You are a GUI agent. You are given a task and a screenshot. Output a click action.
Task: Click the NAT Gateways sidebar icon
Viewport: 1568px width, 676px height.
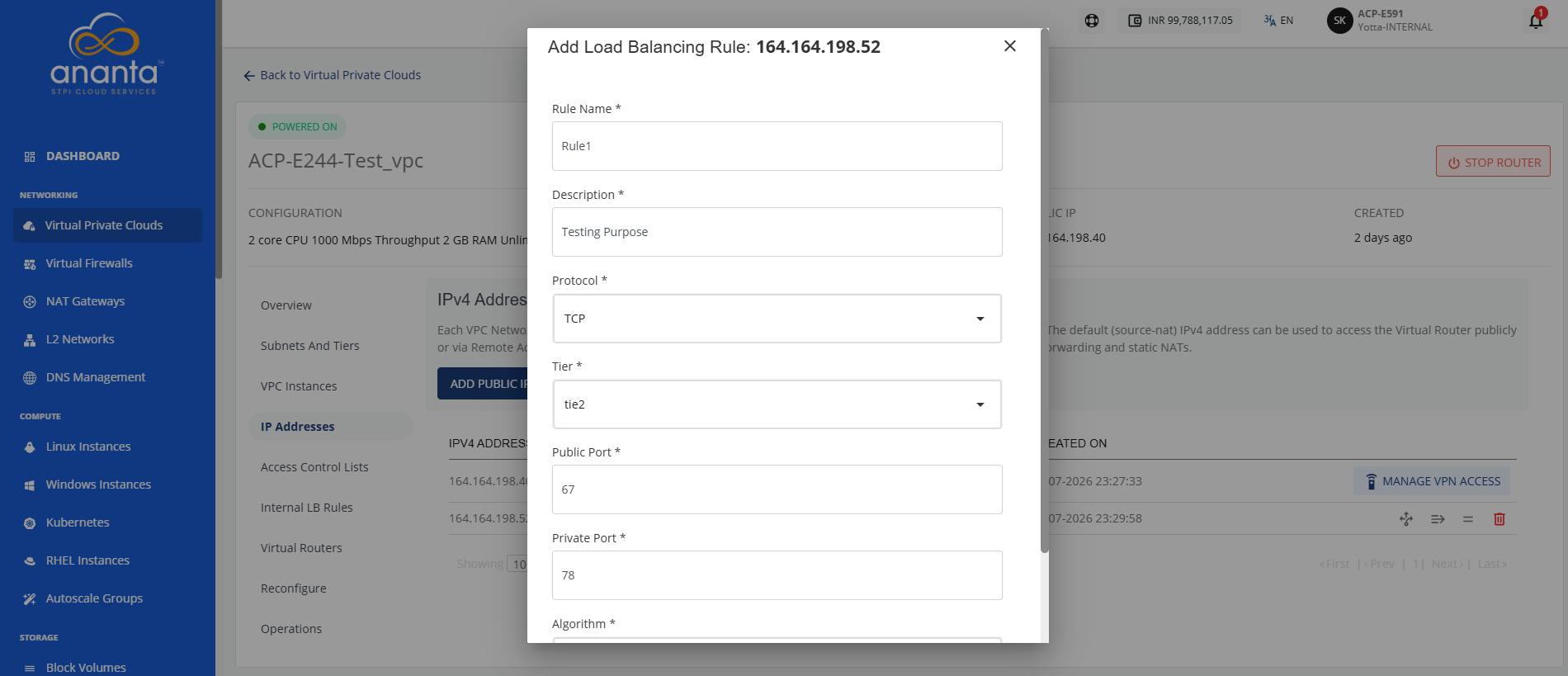coord(30,302)
